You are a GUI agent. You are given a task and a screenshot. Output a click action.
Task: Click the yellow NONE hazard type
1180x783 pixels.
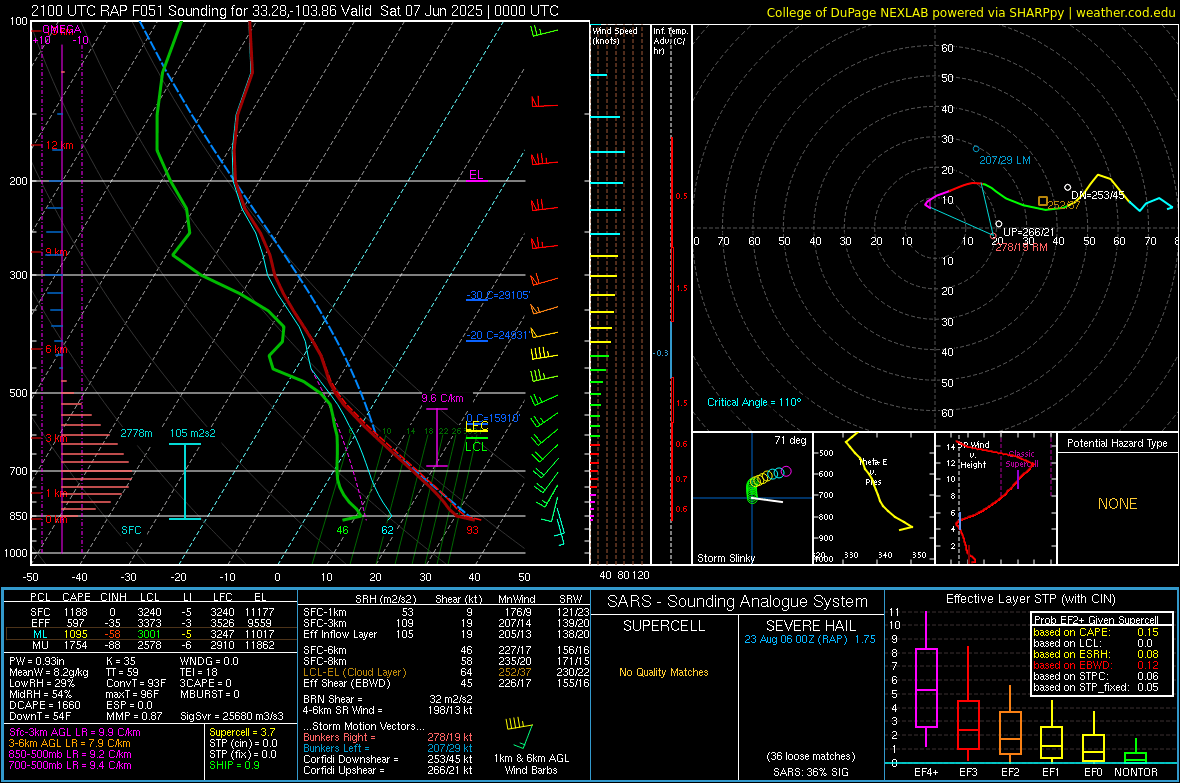pos(1117,504)
